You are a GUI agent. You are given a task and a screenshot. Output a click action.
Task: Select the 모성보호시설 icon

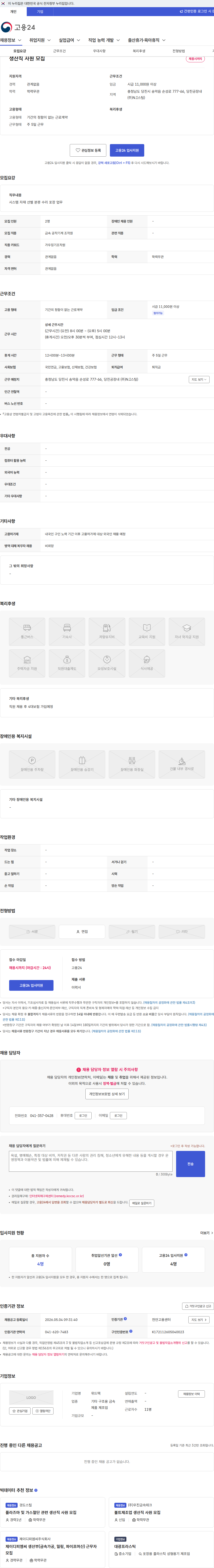(x=107, y=663)
